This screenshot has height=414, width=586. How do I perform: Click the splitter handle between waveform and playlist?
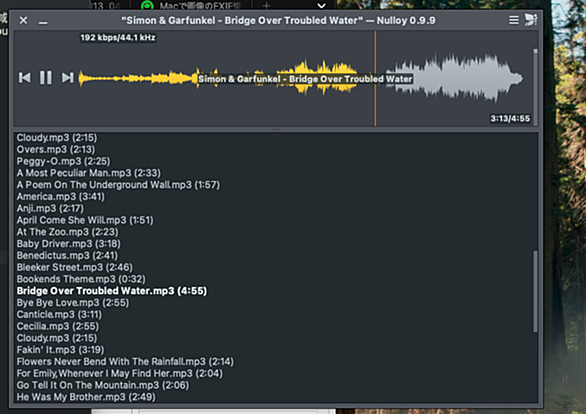[x=276, y=129]
